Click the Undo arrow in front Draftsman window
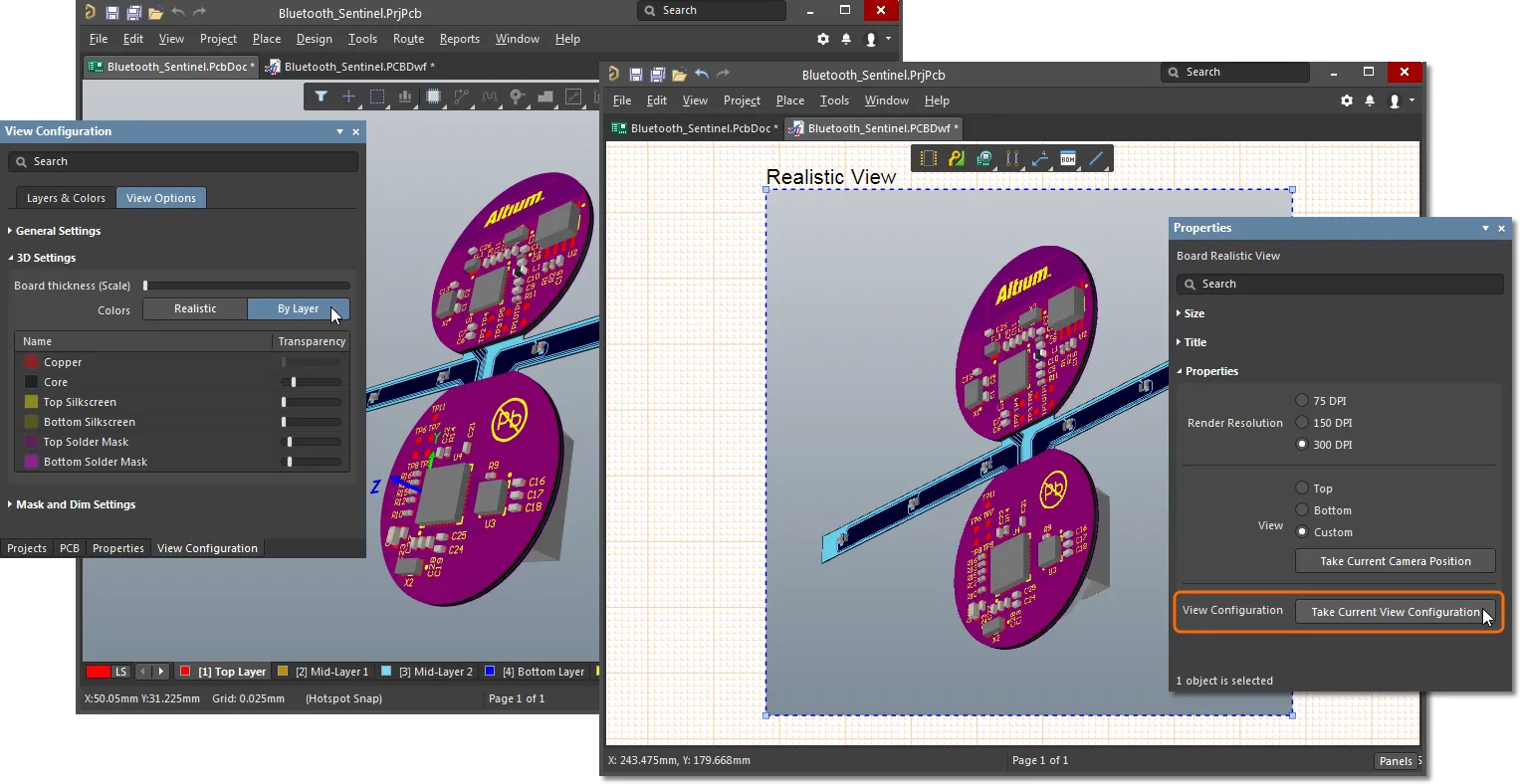1520x784 pixels. coord(702,74)
